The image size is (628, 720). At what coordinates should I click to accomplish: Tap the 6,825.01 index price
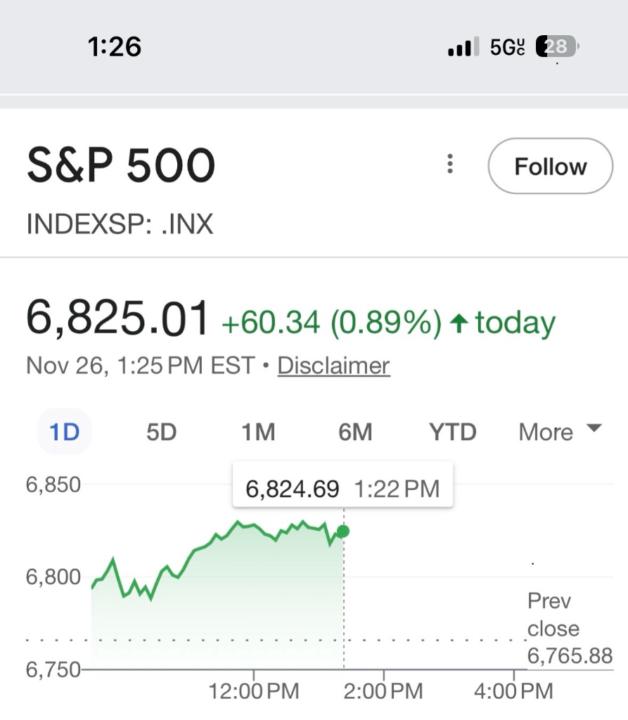[x=118, y=319]
